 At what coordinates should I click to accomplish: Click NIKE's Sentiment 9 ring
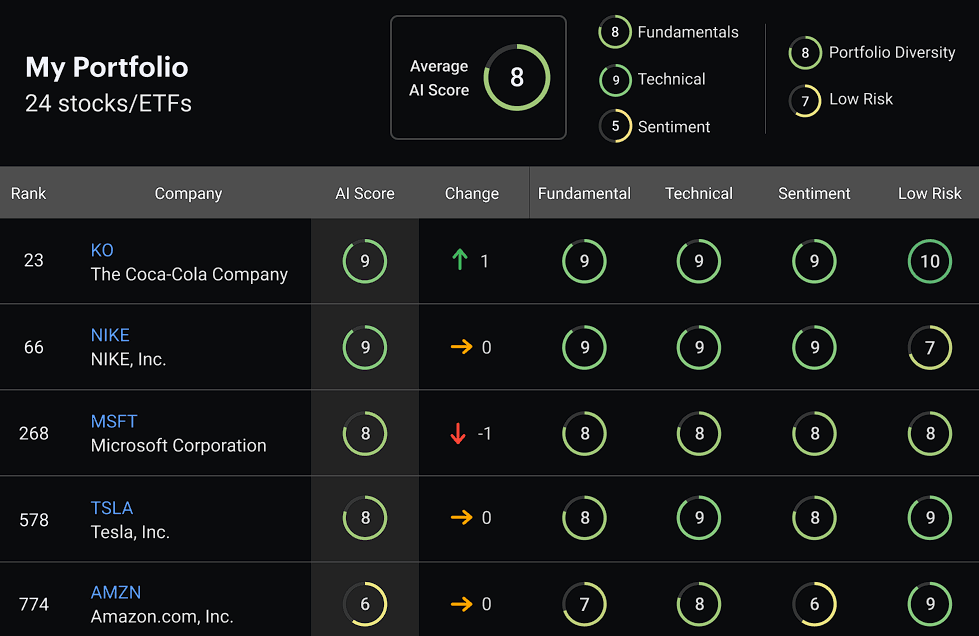pos(814,347)
